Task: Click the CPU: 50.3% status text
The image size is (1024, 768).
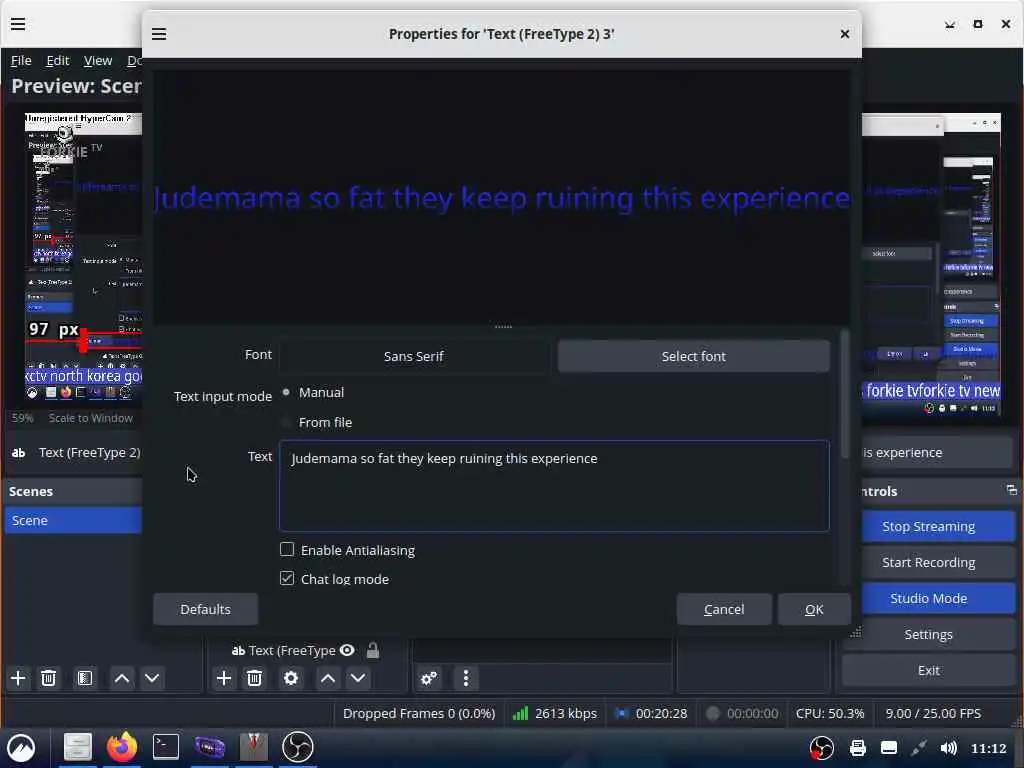Action: (x=829, y=713)
